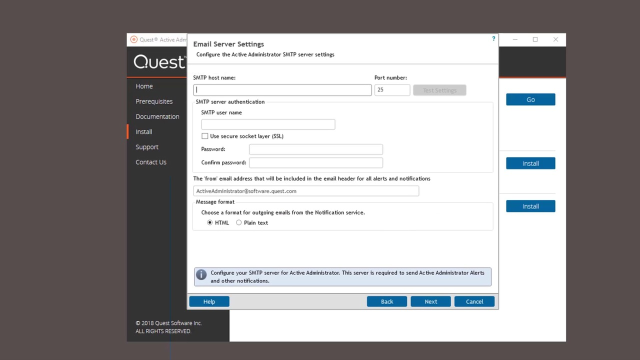The height and width of the screenshot is (360, 640).
Task: Click the Quest app icon in title bar
Action: click(134, 40)
